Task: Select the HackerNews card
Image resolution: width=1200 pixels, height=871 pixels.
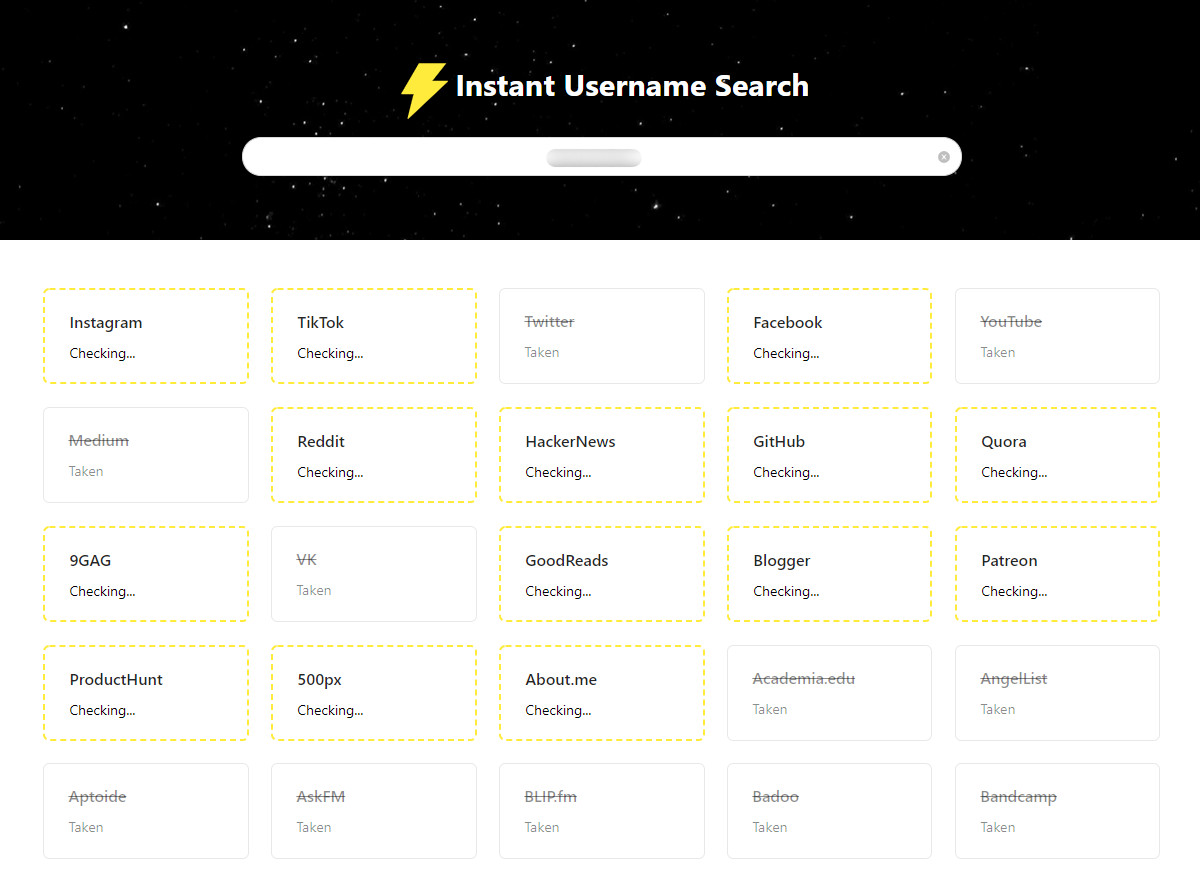Action: [x=601, y=455]
